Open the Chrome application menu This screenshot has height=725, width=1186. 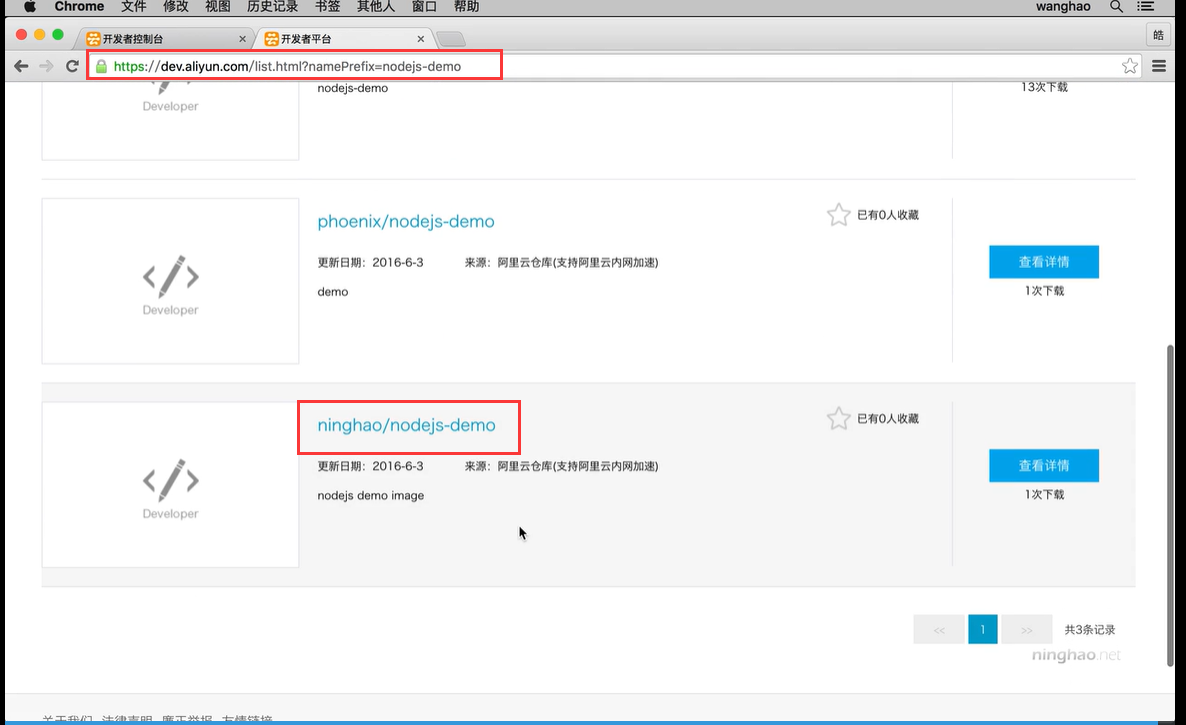79,7
